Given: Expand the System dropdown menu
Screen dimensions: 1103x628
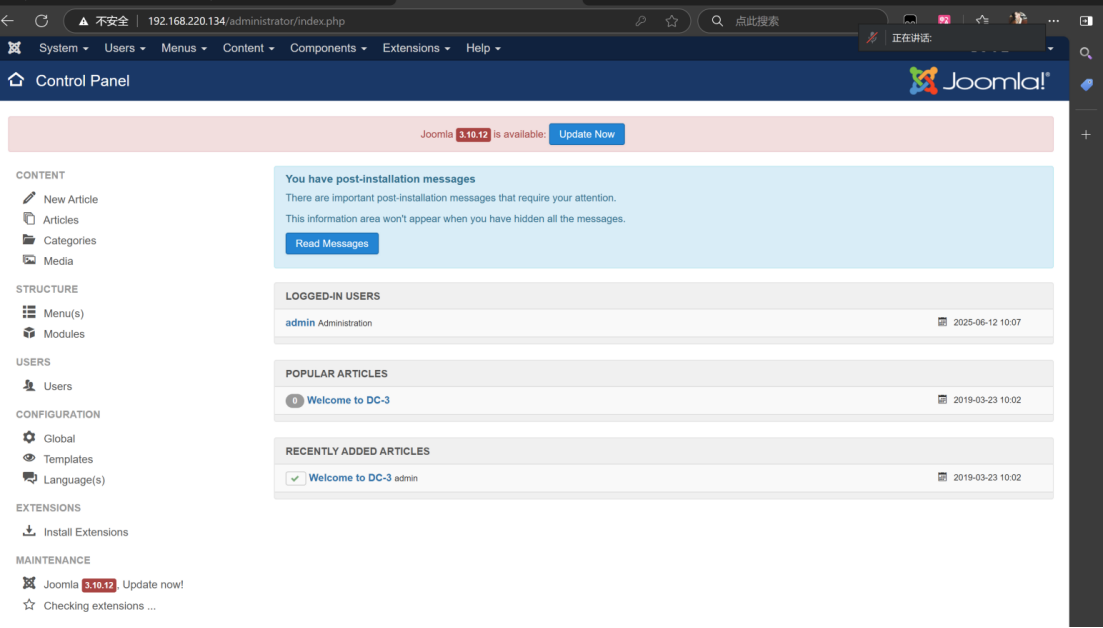Looking at the screenshot, I should (63, 48).
